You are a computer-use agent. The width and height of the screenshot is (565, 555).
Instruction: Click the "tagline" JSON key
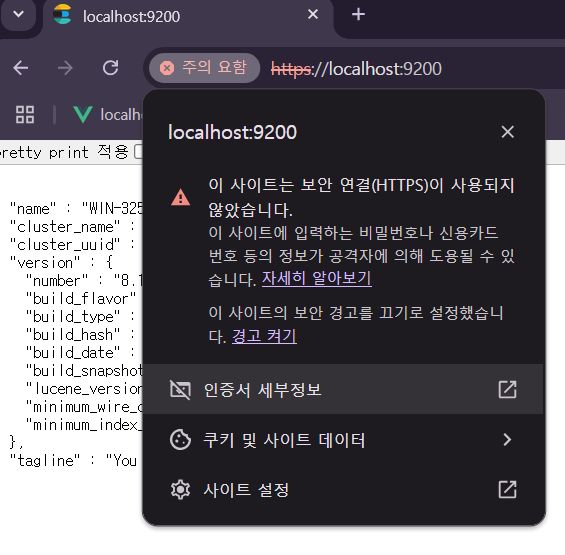45,461
